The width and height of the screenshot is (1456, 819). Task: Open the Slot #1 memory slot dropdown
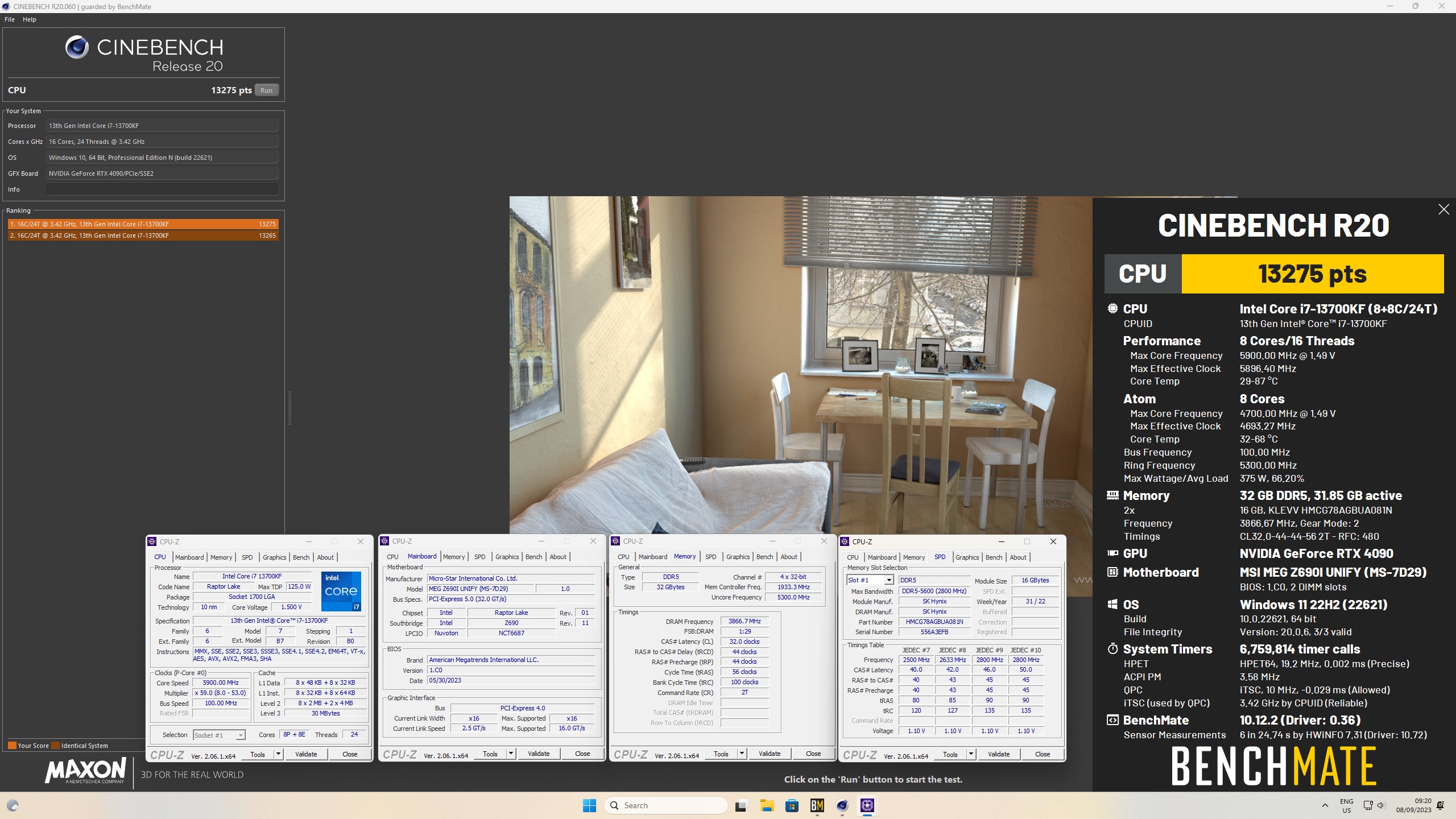[889, 580]
